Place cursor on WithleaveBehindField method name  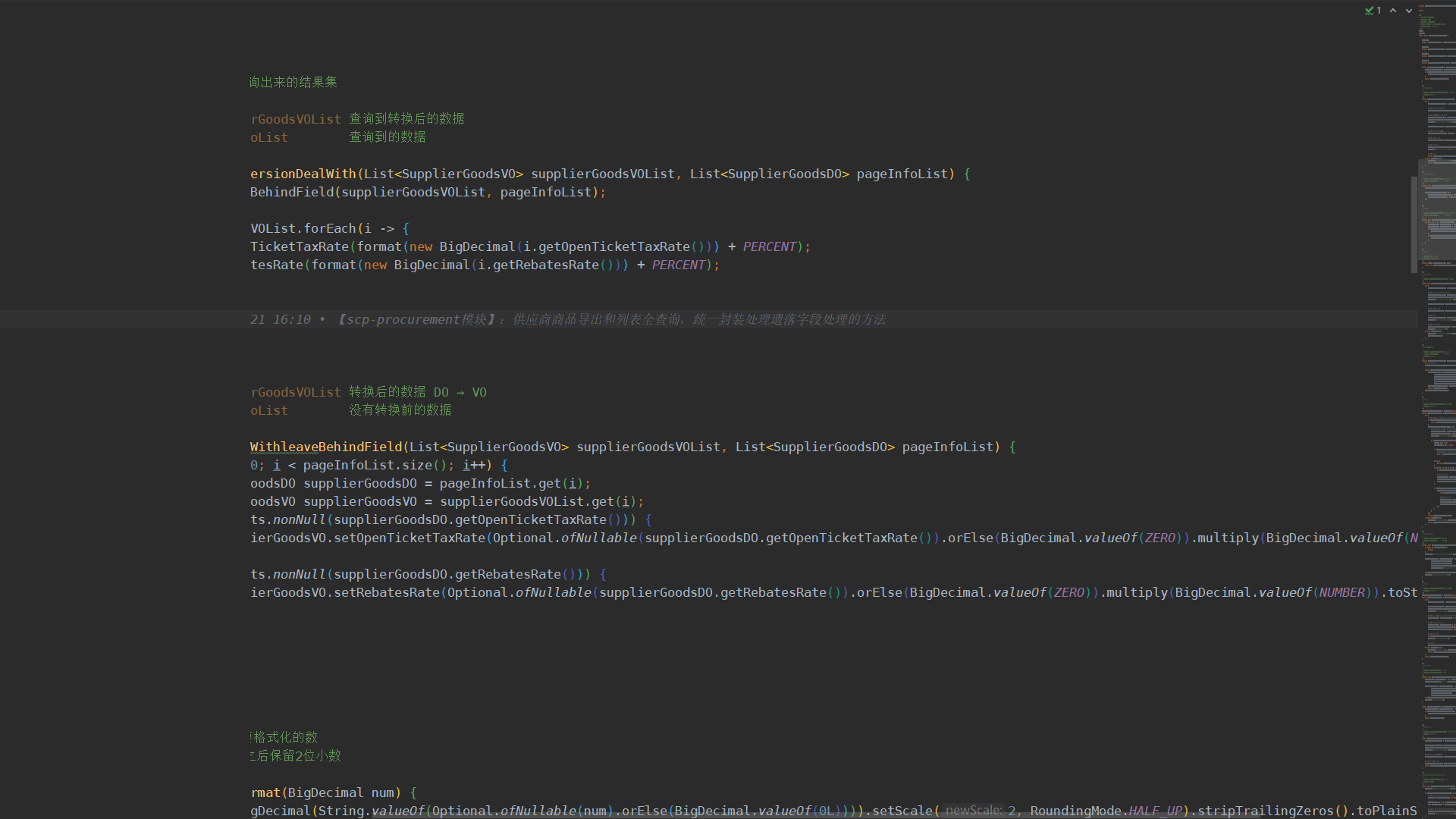pyautogui.click(x=326, y=447)
